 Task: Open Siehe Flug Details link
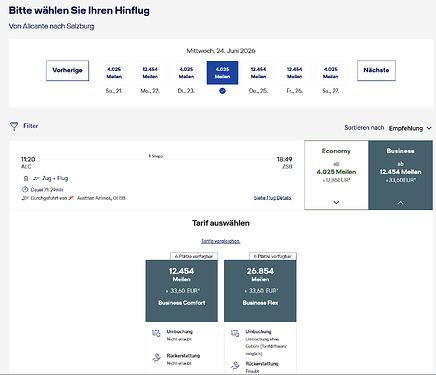(x=273, y=198)
